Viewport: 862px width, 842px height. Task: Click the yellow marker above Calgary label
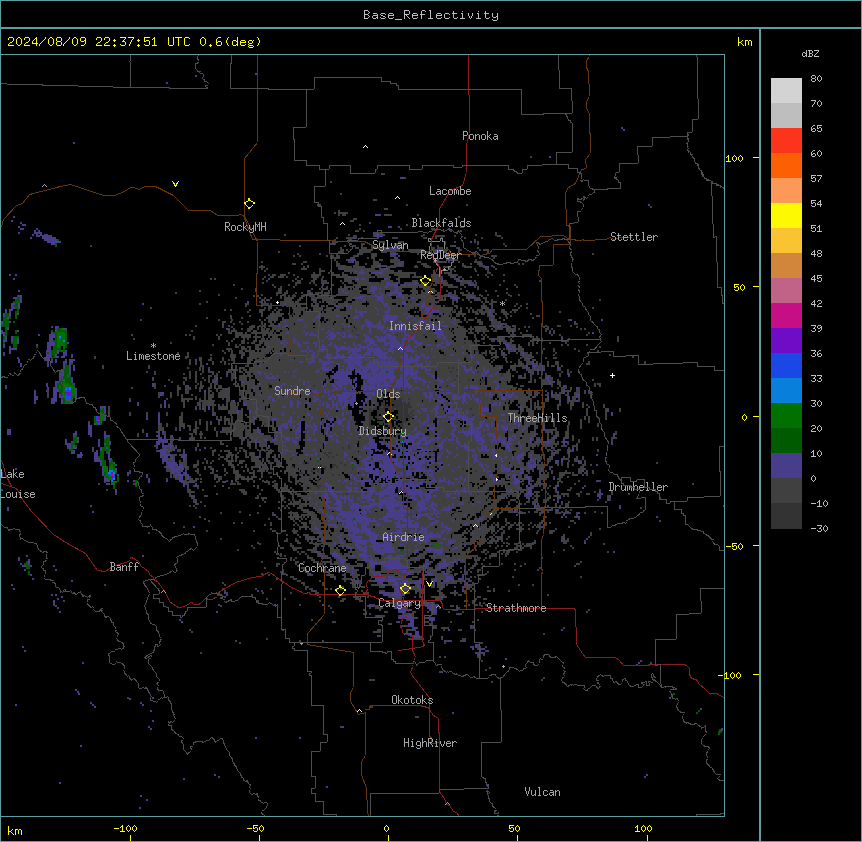406,589
